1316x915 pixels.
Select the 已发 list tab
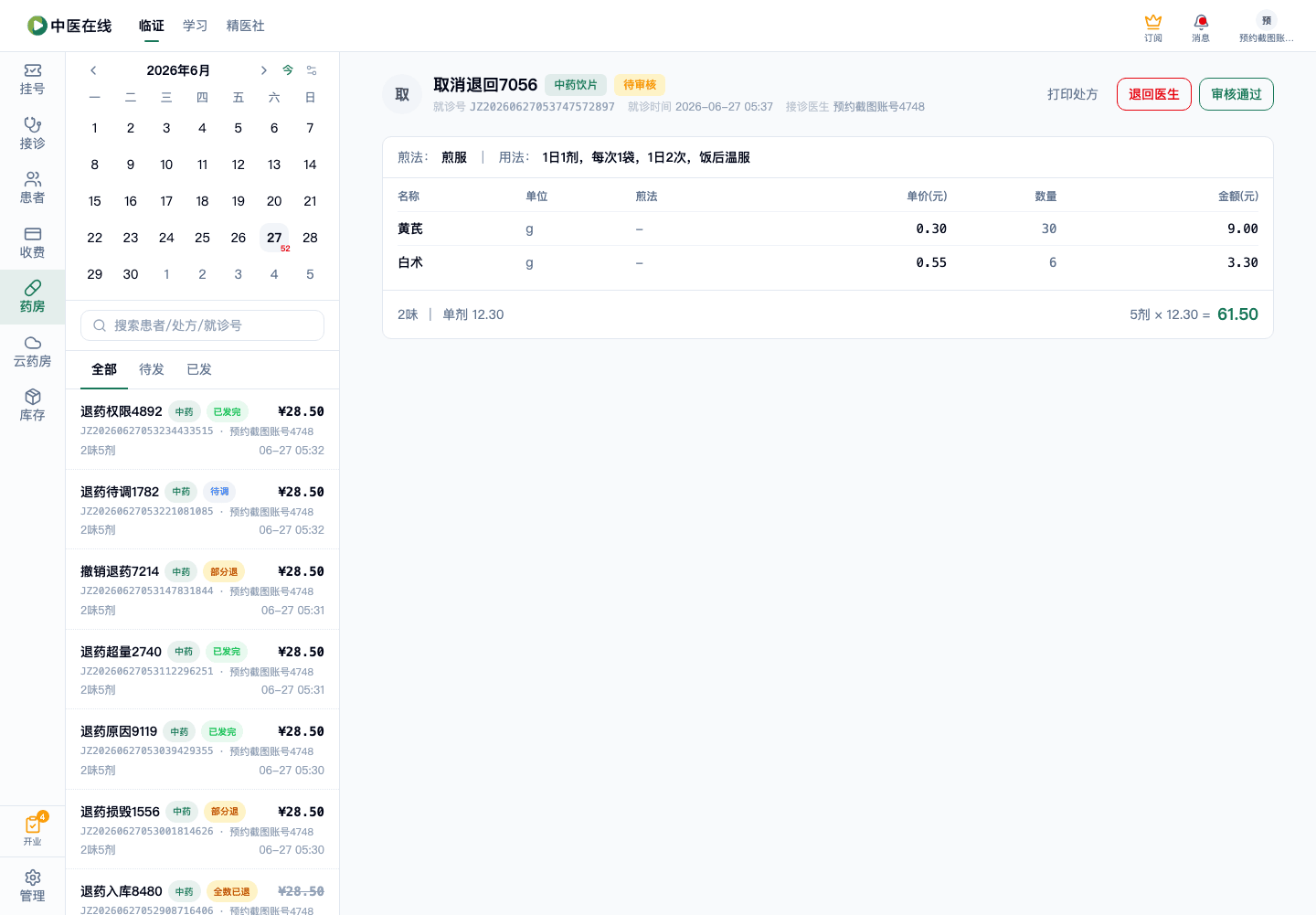[x=199, y=369]
